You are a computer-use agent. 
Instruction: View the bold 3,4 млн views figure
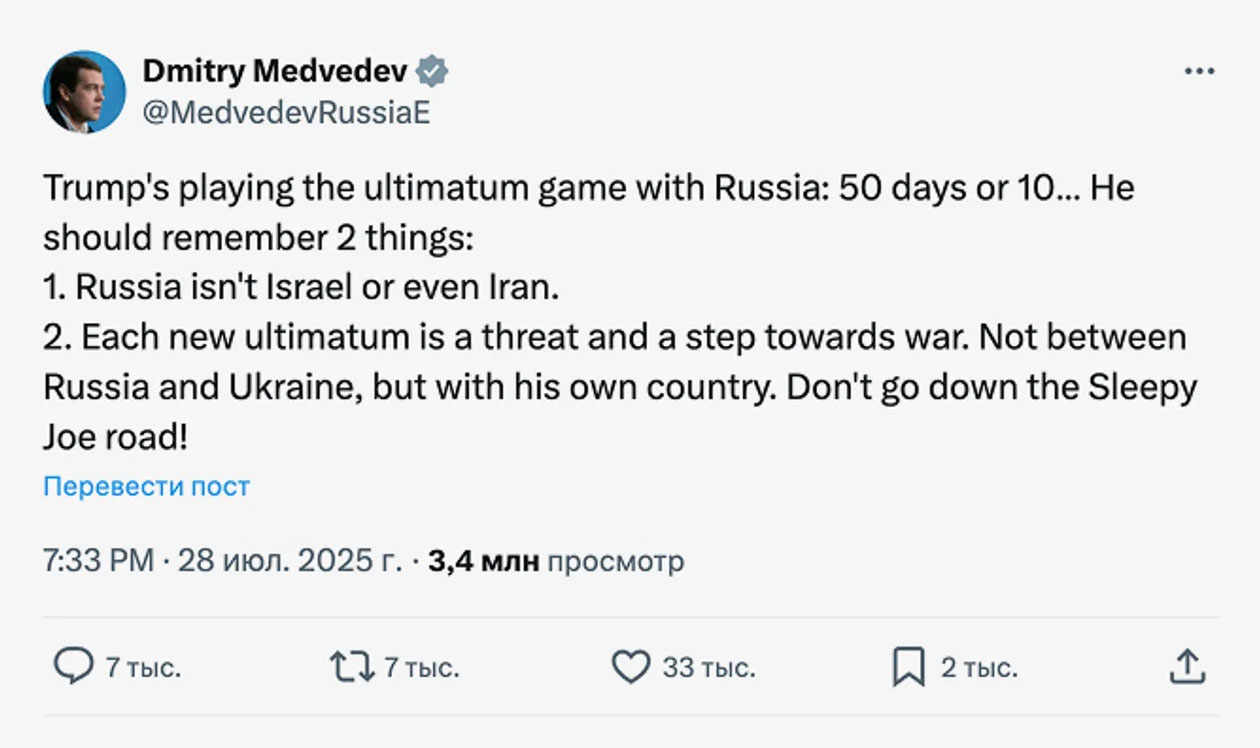(x=484, y=561)
